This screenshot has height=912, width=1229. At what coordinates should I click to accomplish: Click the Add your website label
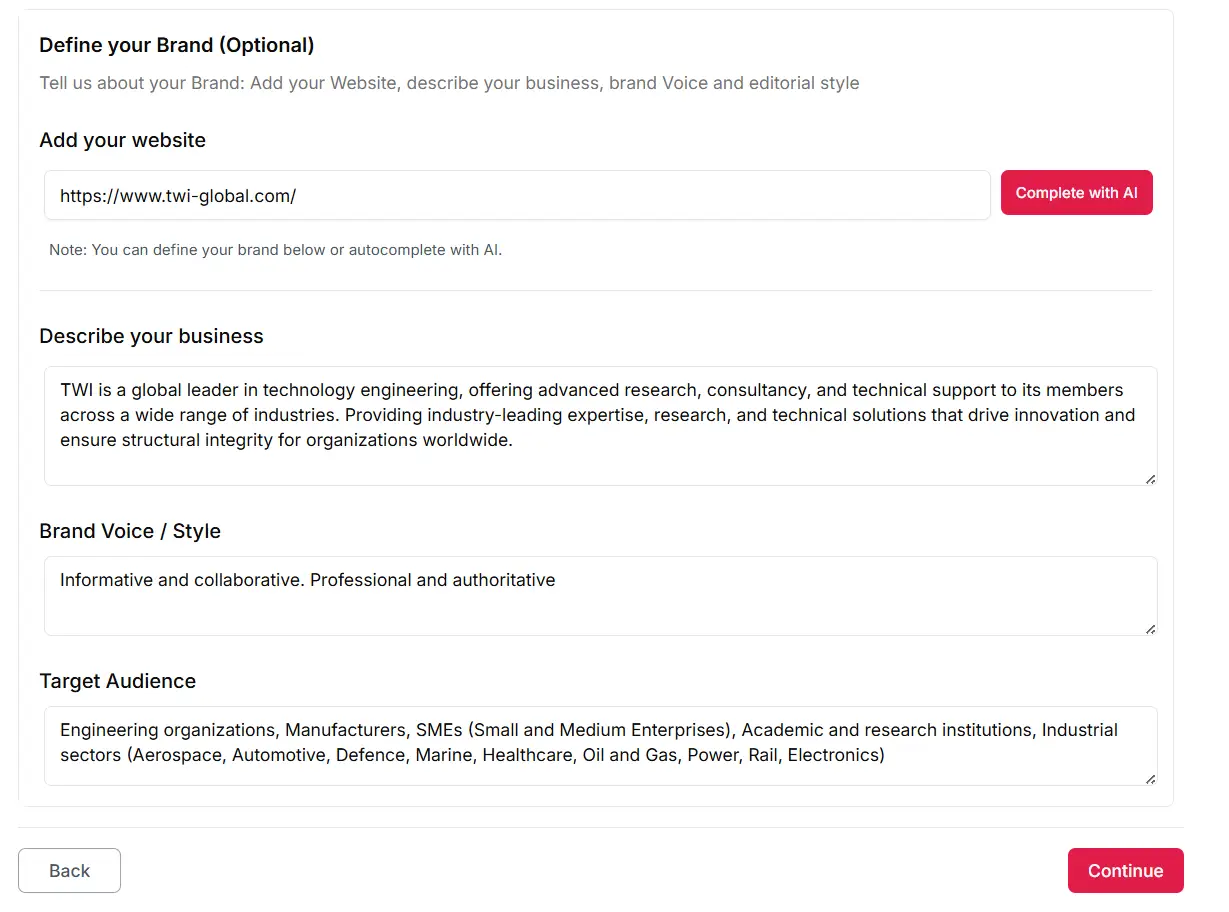[x=122, y=140]
